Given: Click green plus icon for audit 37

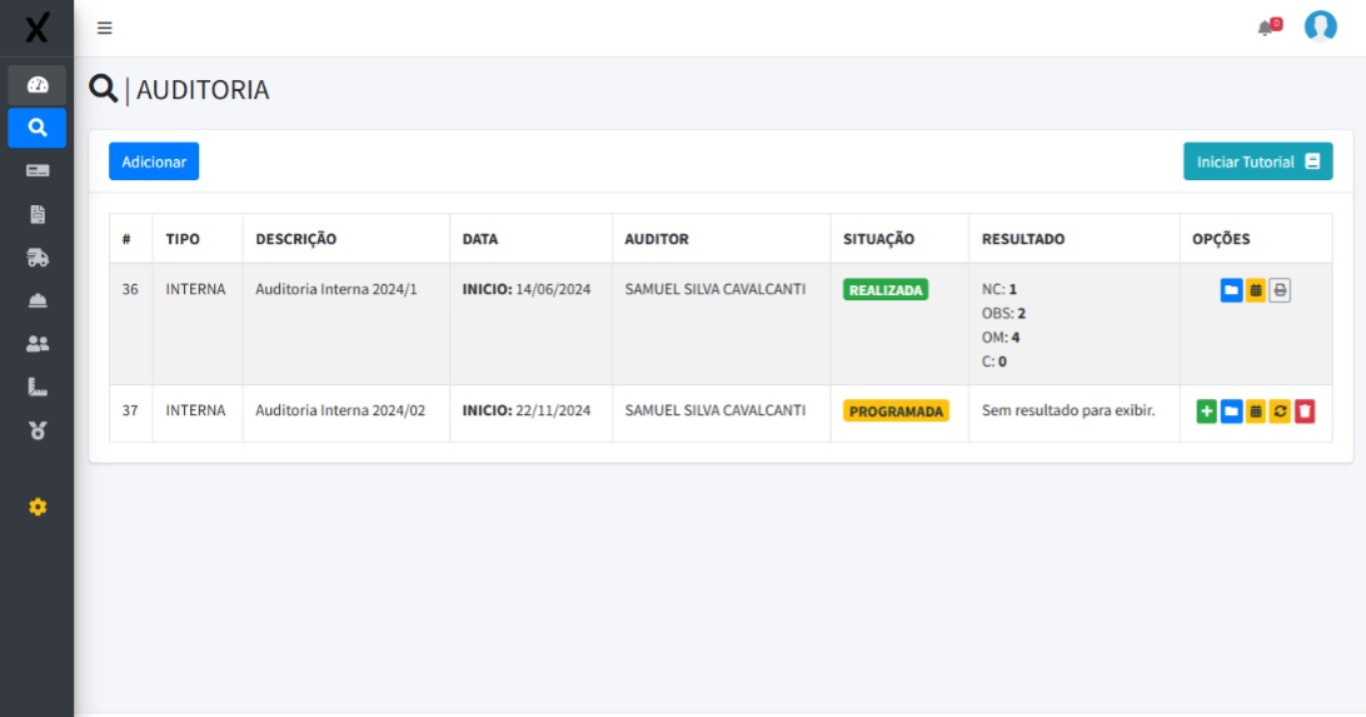Looking at the screenshot, I should 1207,411.
